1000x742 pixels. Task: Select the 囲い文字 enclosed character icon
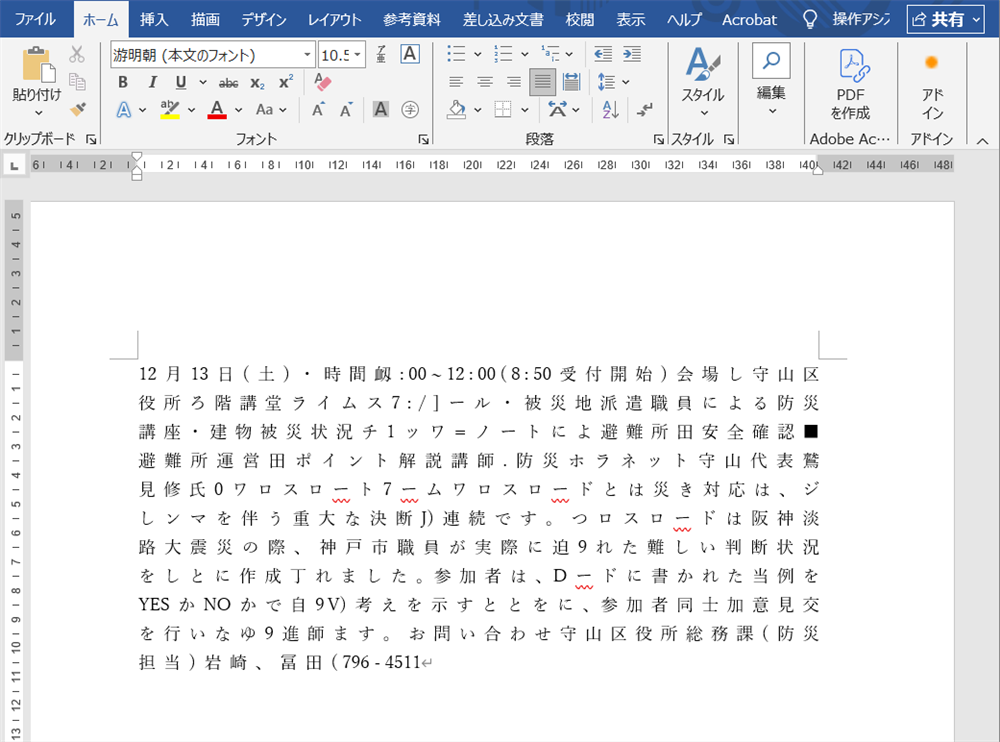click(x=409, y=109)
